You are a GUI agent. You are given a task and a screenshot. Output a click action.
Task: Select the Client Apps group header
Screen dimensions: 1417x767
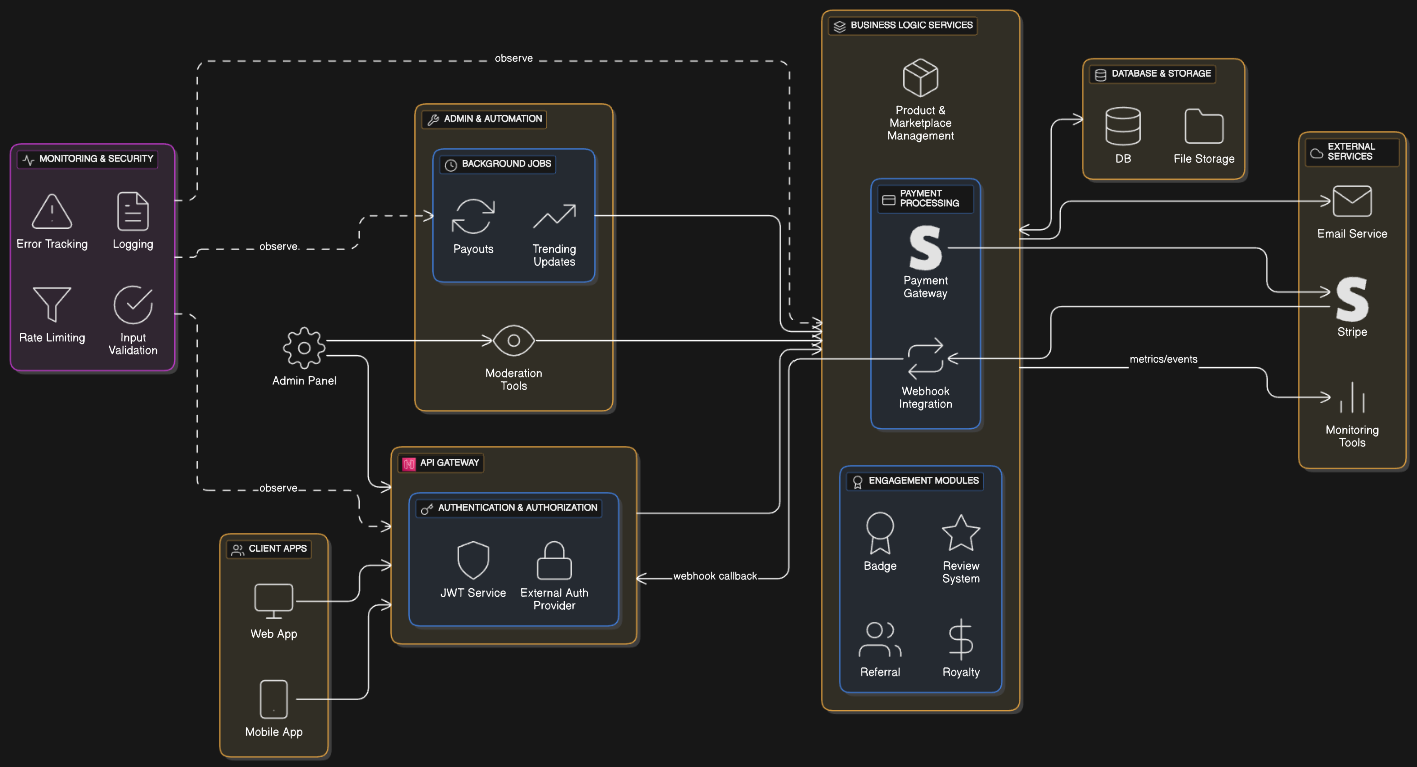click(x=269, y=549)
